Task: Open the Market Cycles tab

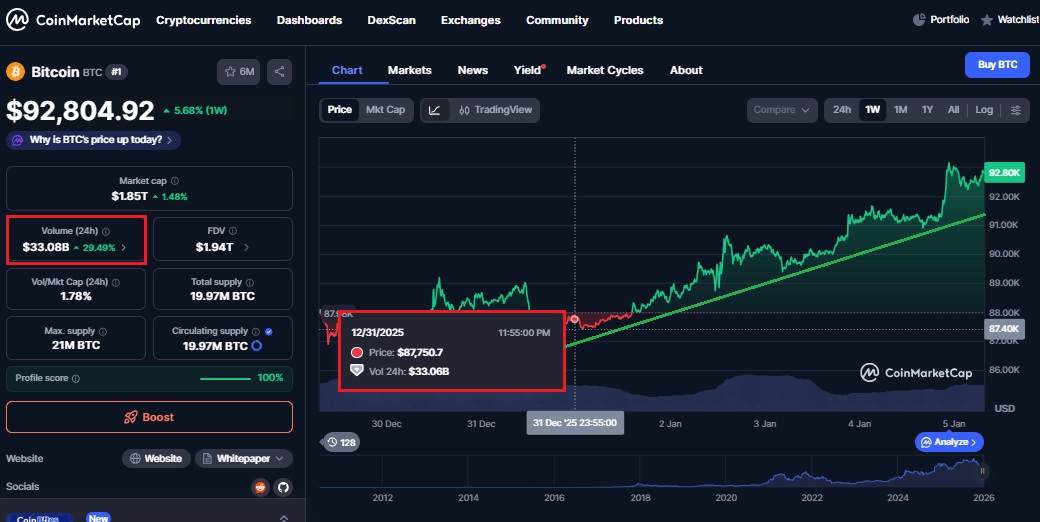Action: tap(604, 70)
